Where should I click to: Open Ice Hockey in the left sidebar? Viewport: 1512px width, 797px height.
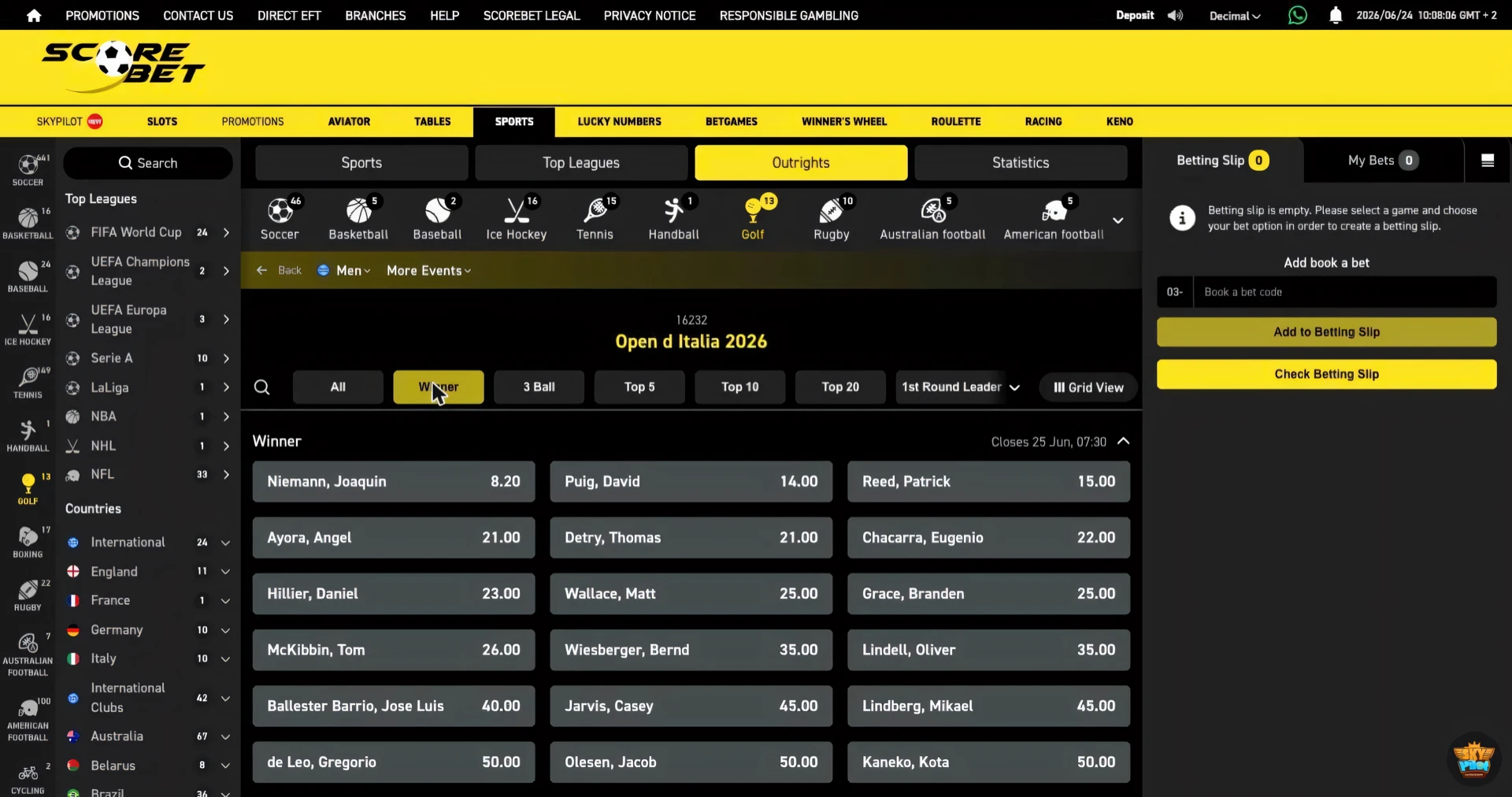(28, 329)
